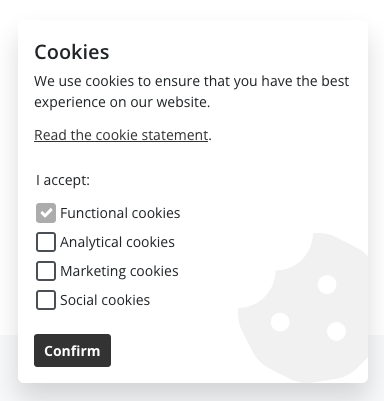Click the greyed Functional cookies checkmark
The image size is (384, 401).
[46, 213]
